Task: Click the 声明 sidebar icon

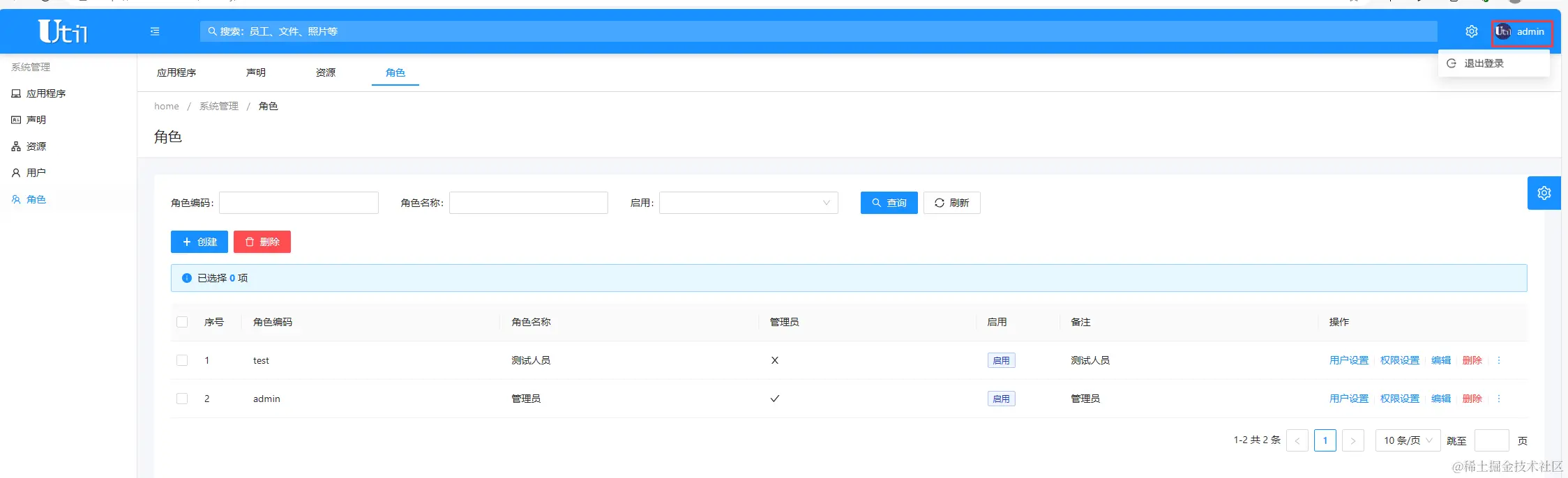Action: (16, 120)
